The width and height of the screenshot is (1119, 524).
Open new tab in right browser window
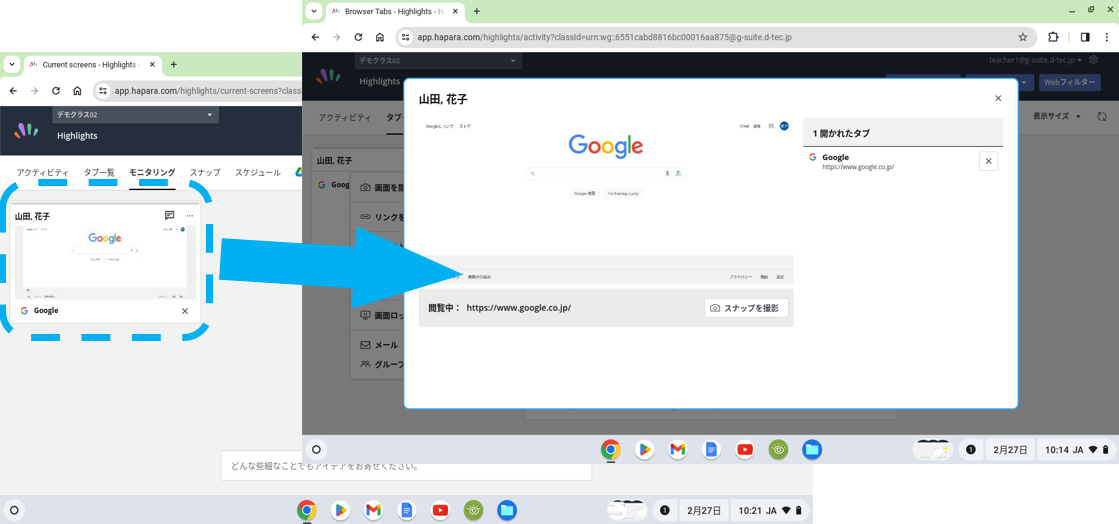pyautogui.click(x=477, y=11)
